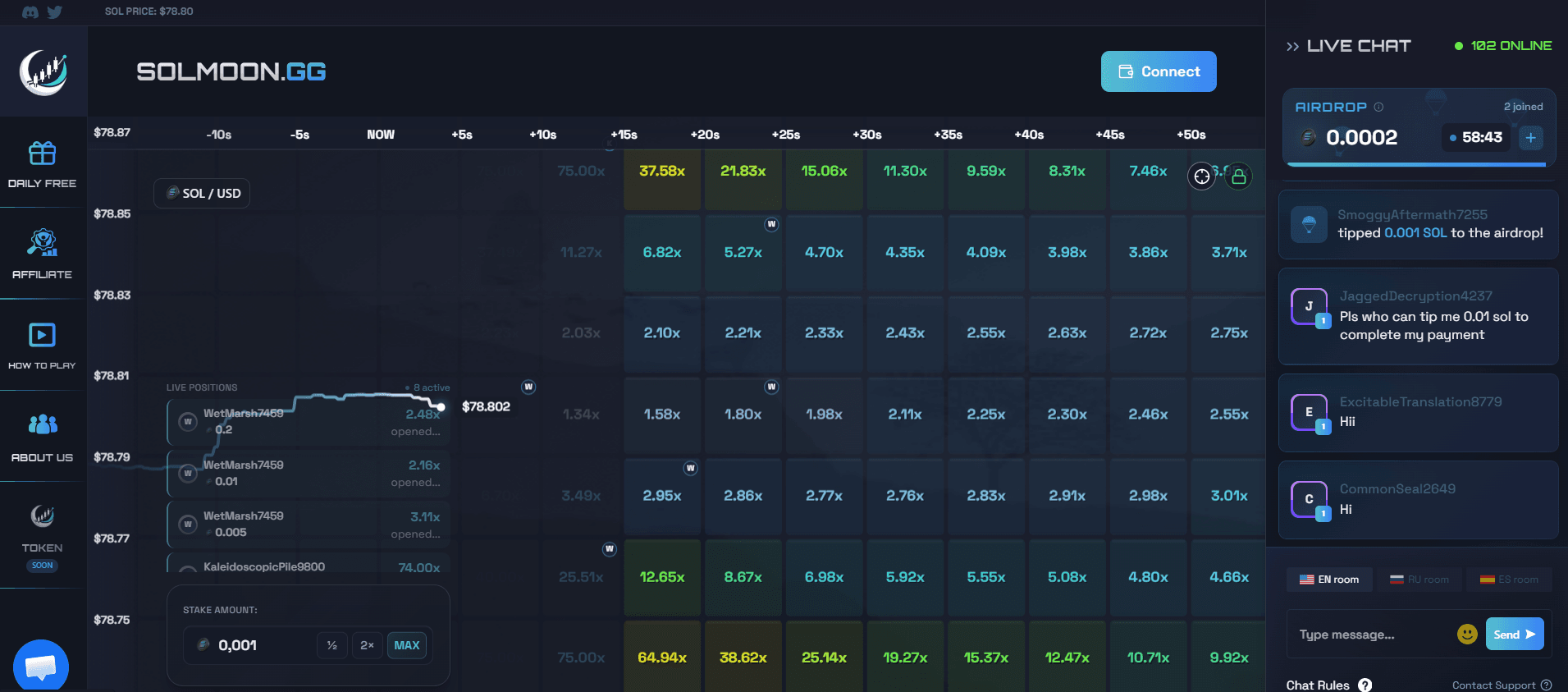Open the SOL / USD pair selector

203,194
